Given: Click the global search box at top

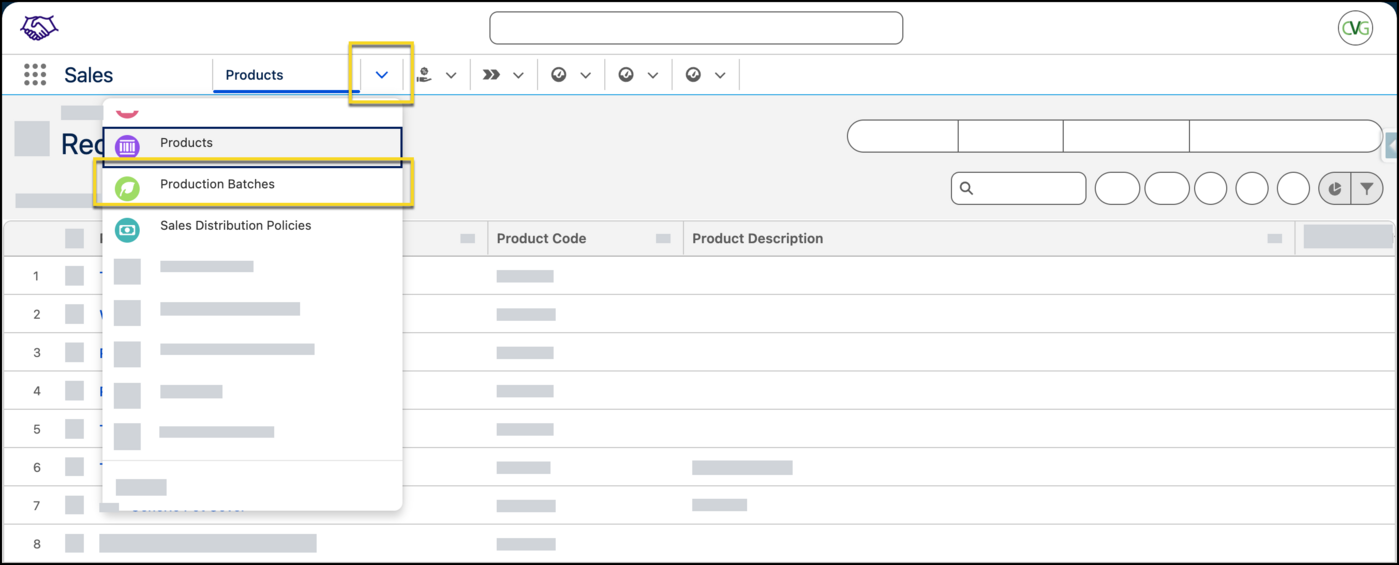Looking at the screenshot, I should pos(696,28).
